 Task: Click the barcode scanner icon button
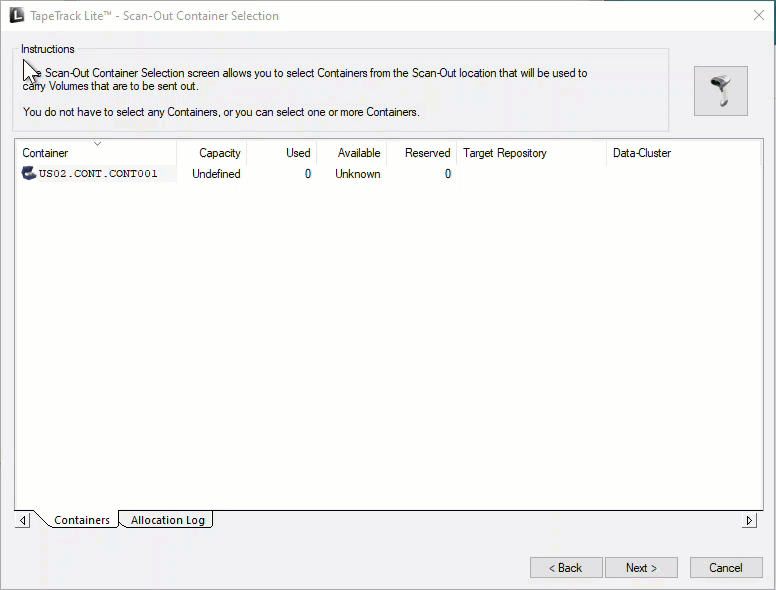[721, 91]
